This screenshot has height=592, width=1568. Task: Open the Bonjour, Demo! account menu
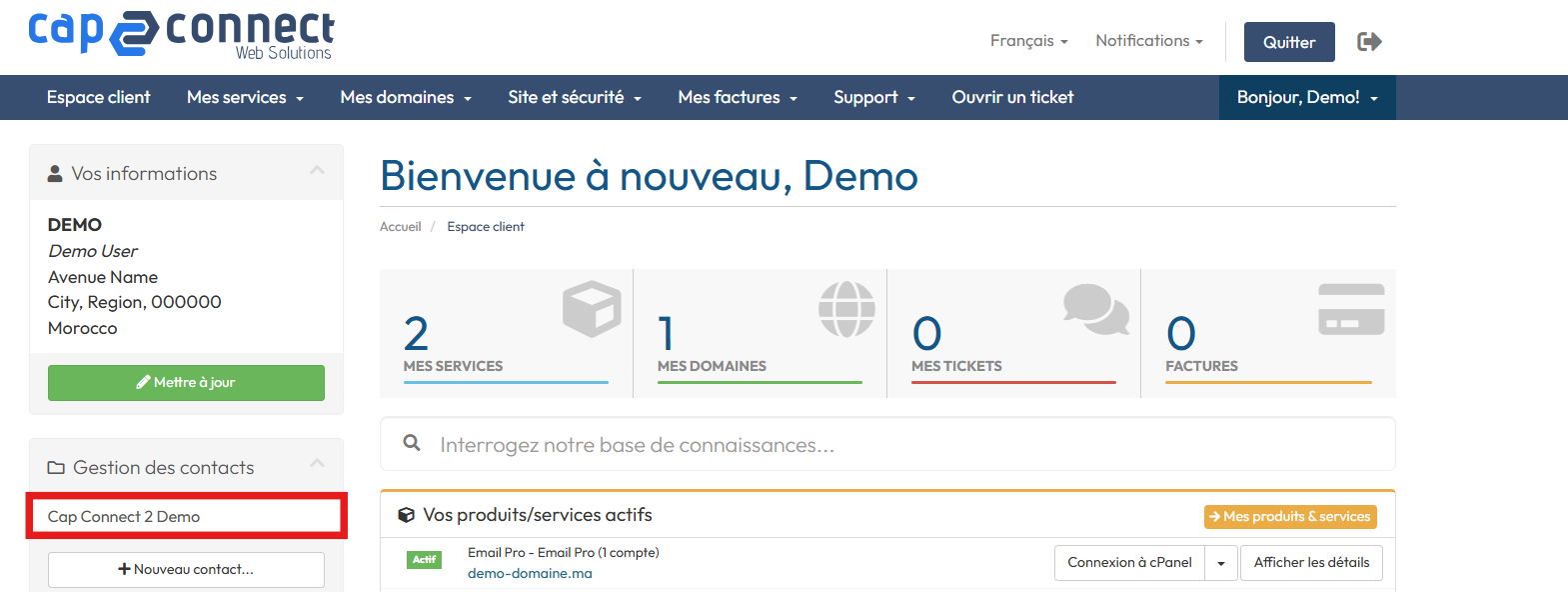pos(1307,97)
